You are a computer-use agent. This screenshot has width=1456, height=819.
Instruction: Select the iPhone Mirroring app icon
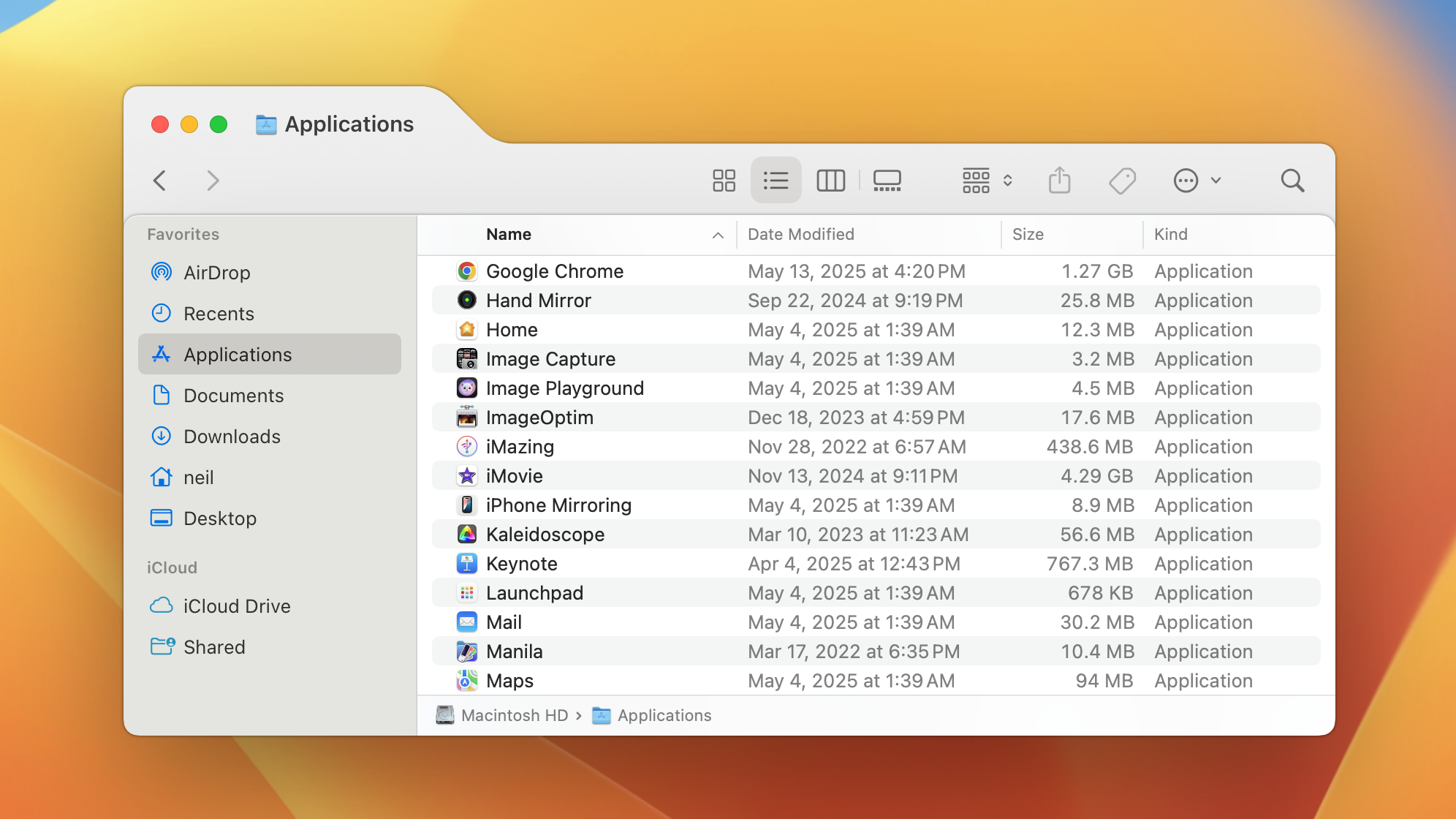pos(467,505)
